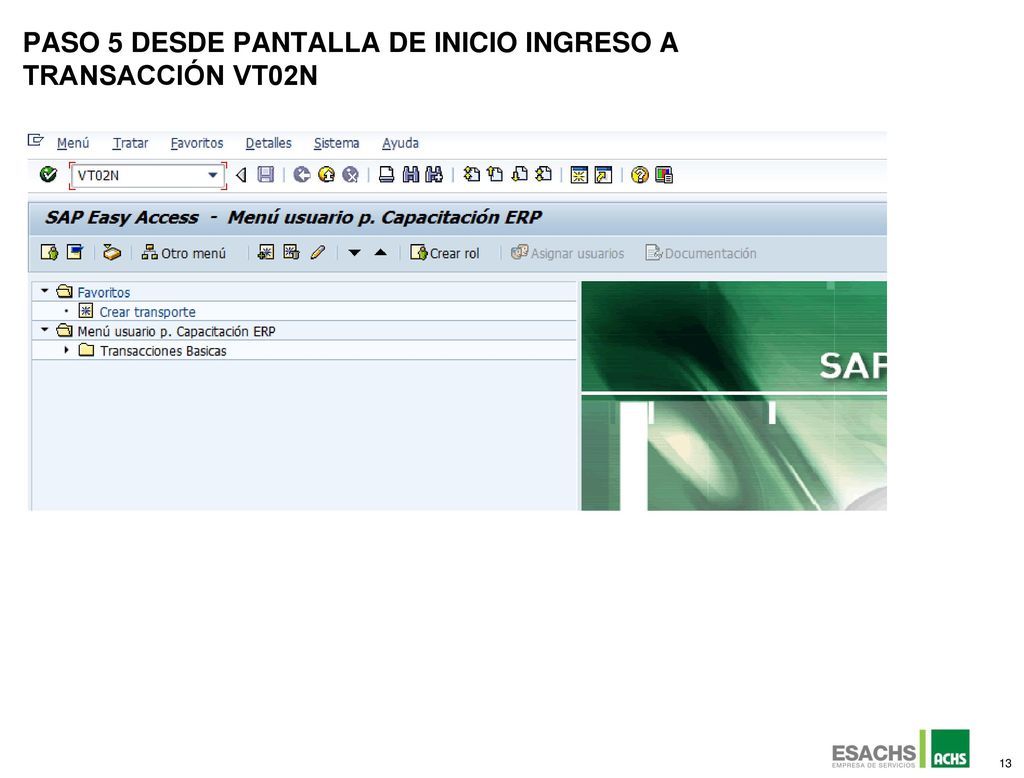
Task: Open the Sistema menu
Action: click(x=336, y=143)
